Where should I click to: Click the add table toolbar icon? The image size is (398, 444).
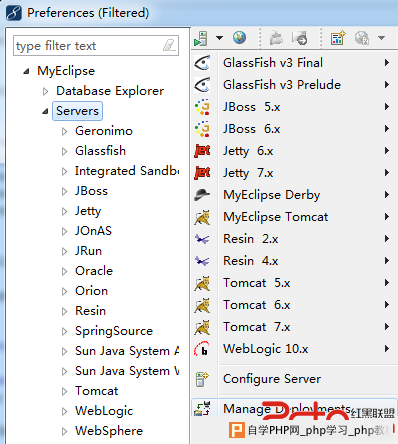(338, 38)
